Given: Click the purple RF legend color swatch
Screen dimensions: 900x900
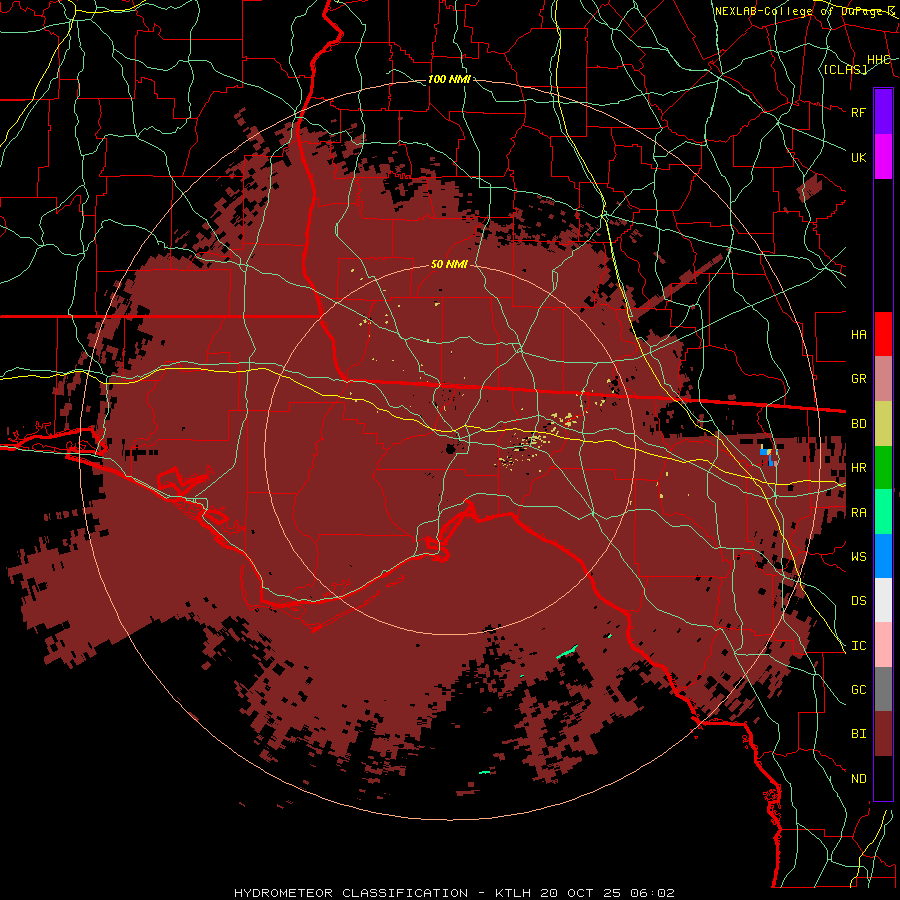Looking at the screenshot, I should 883,112.
